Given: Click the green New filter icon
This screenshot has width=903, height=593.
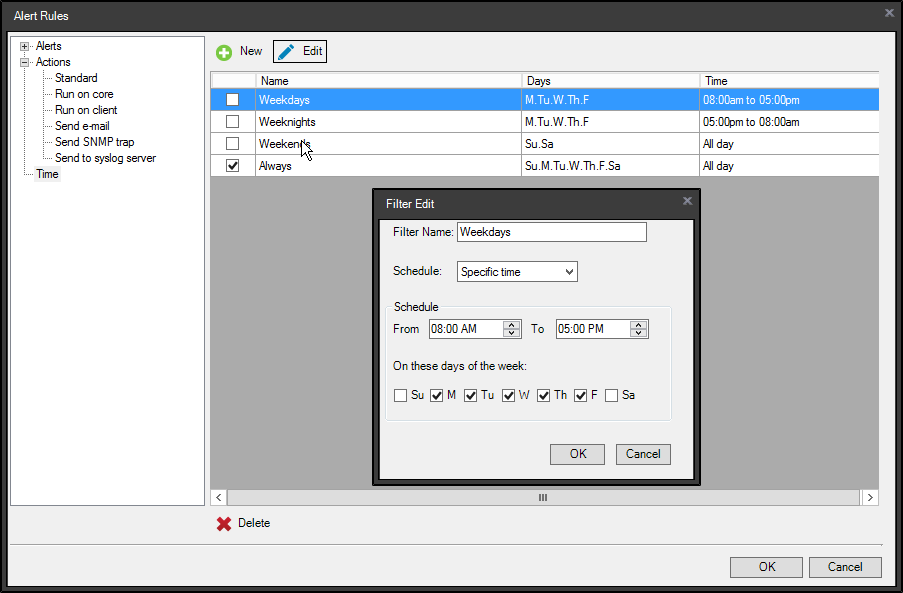Looking at the screenshot, I should (224, 52).
